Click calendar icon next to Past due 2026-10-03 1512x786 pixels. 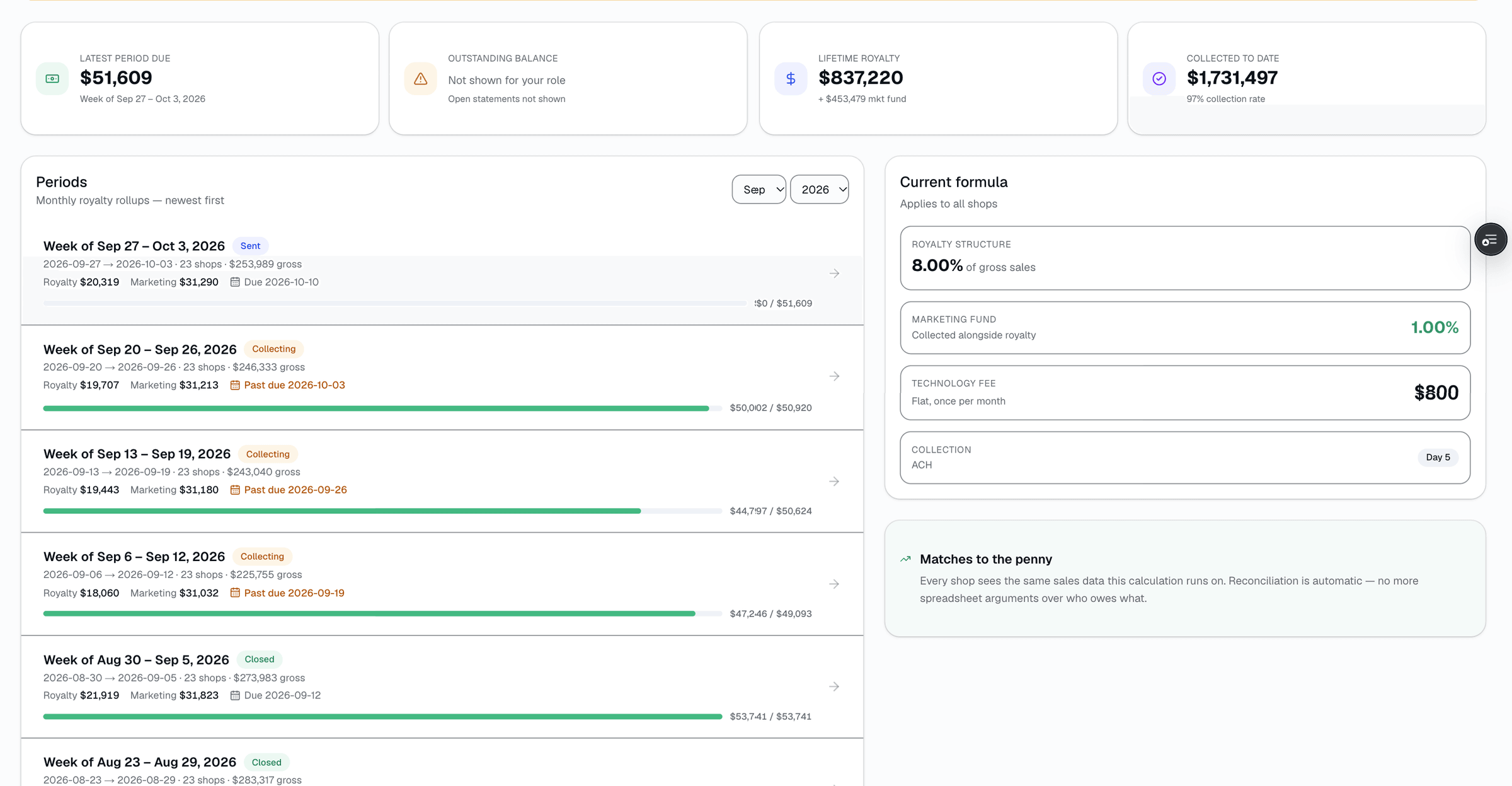click(235, 385)
